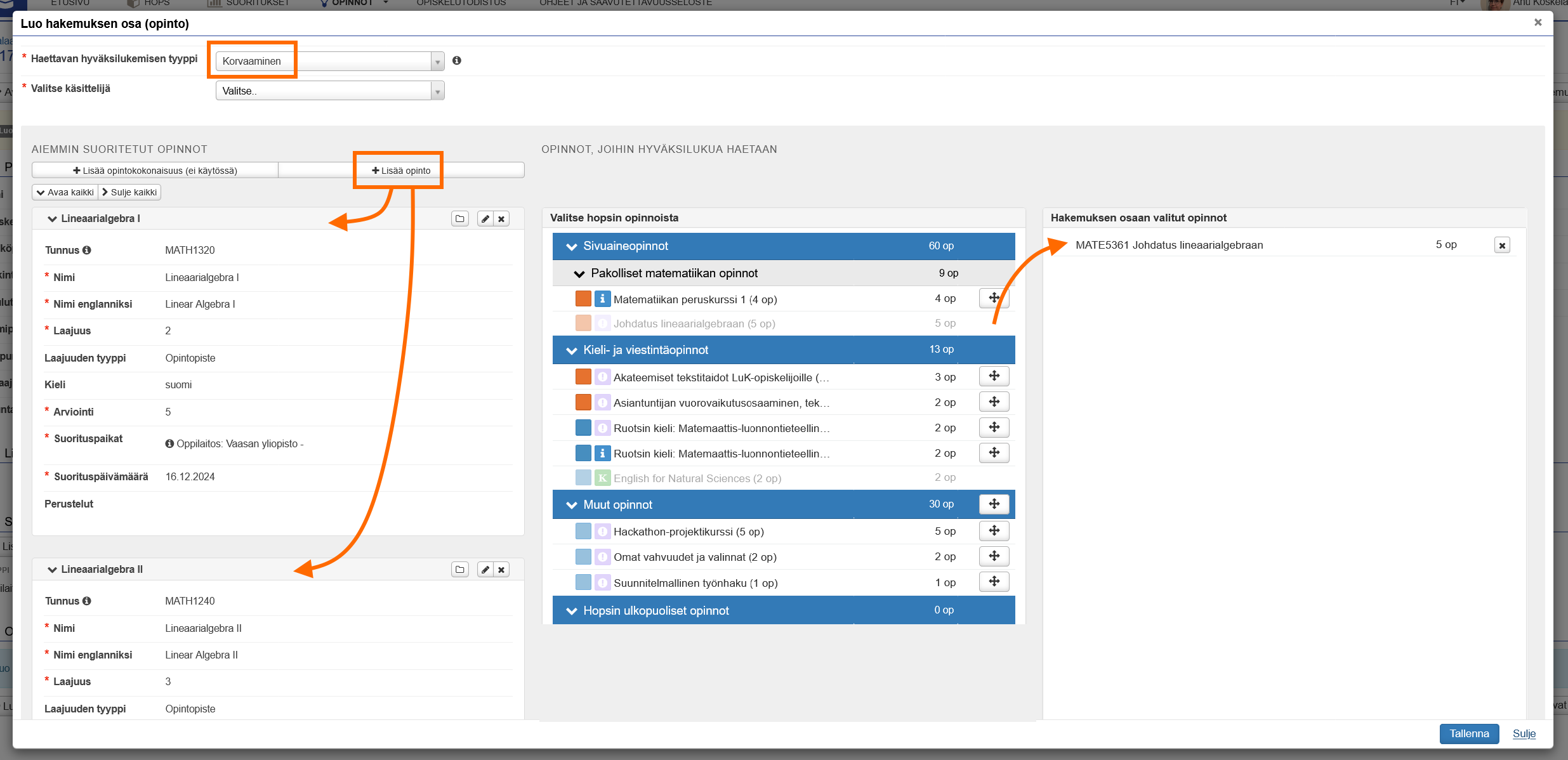
Task: Open Haettavan hyväksilukemisen tyyppi dropdown
Action: (329, 62)
